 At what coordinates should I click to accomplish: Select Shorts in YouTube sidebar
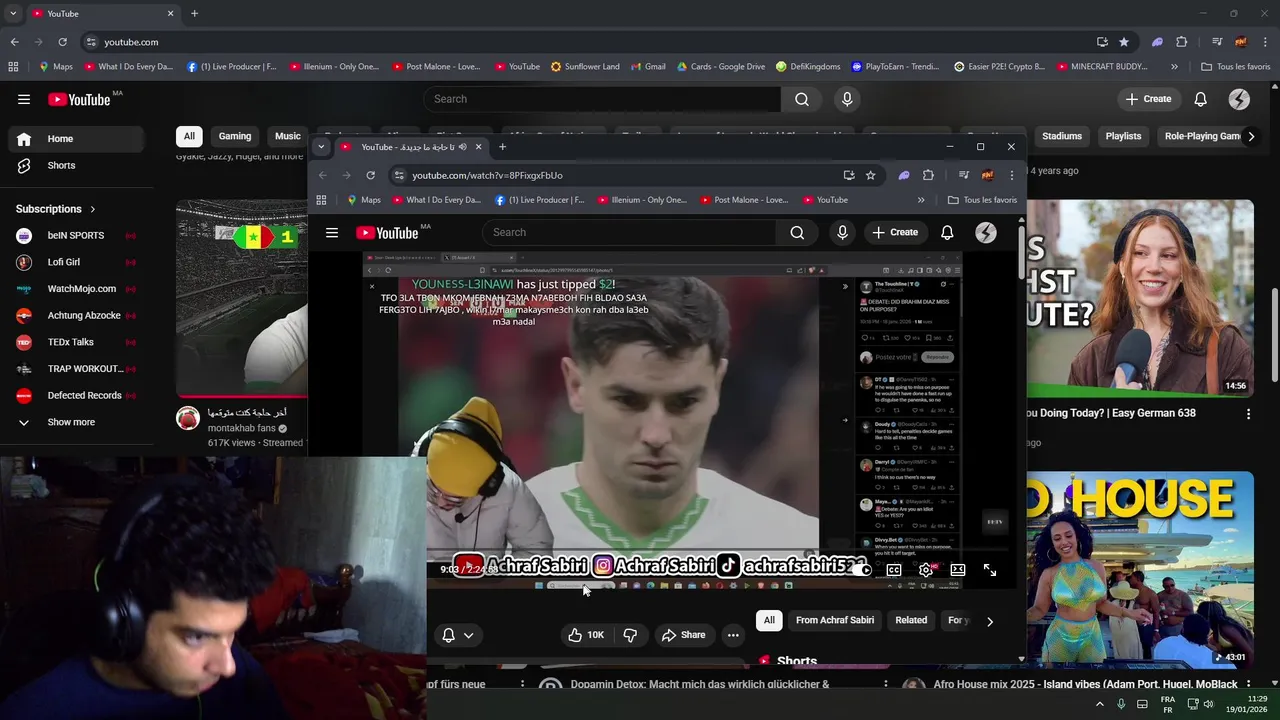[76, 165]
